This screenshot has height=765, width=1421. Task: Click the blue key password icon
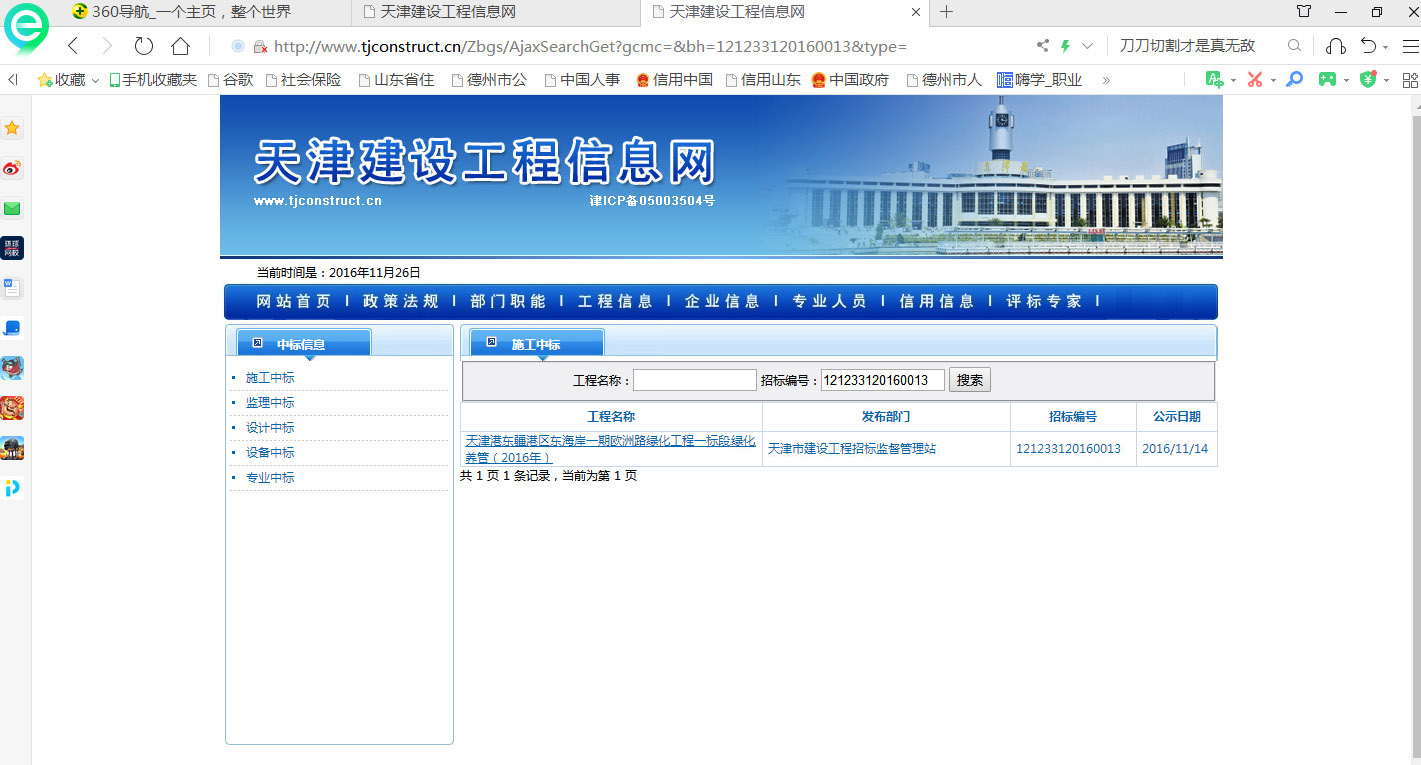click(1294, 79)
